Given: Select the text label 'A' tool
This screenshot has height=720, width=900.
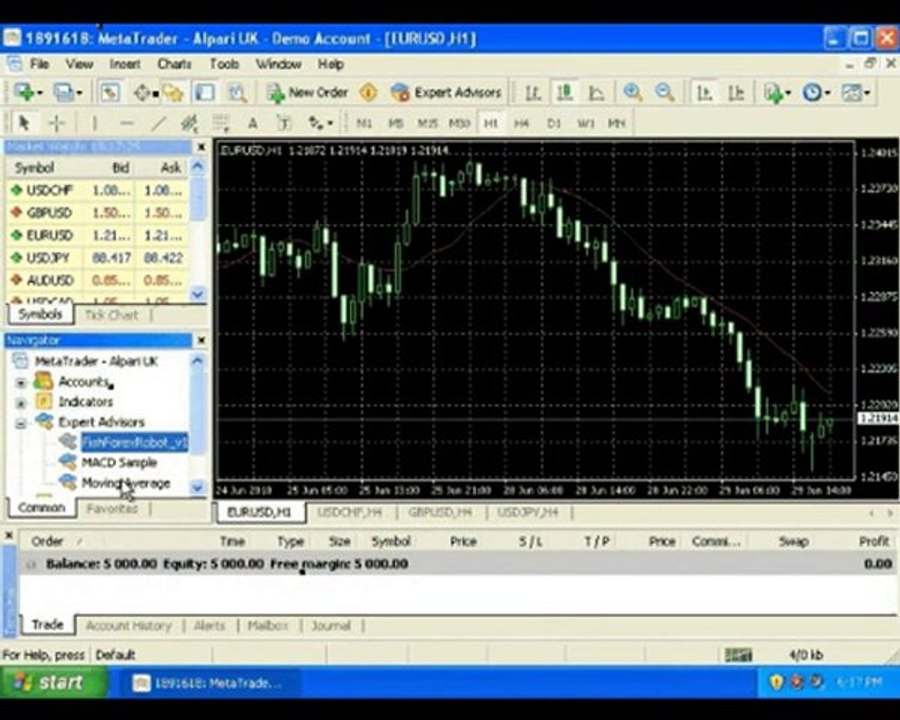Looking at the screenshot, I should coord(252,123).
